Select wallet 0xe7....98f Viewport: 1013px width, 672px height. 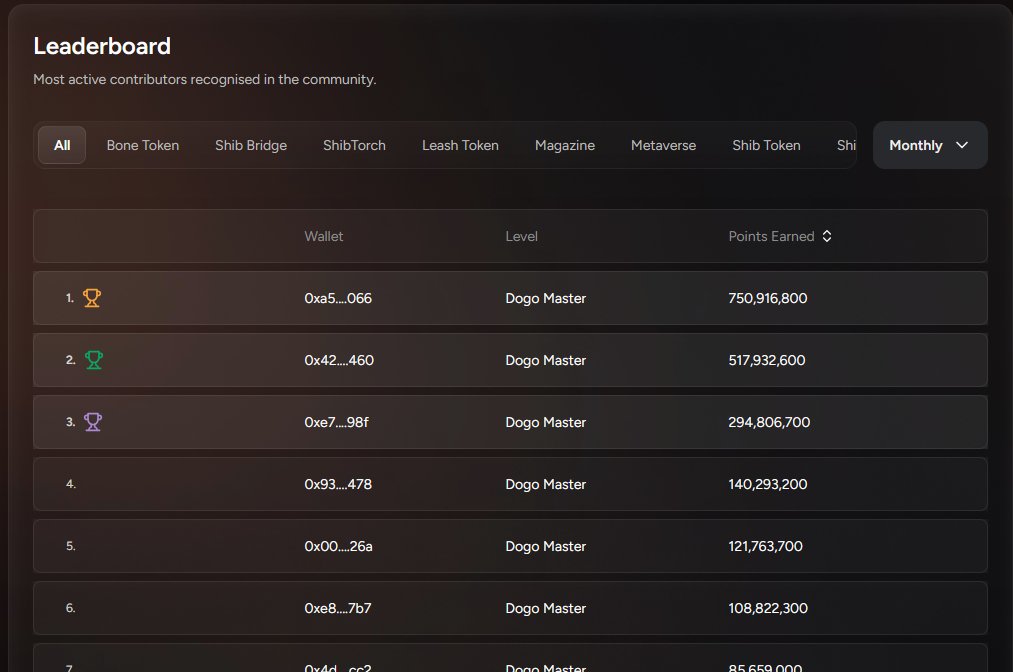[x=337, y=423]
